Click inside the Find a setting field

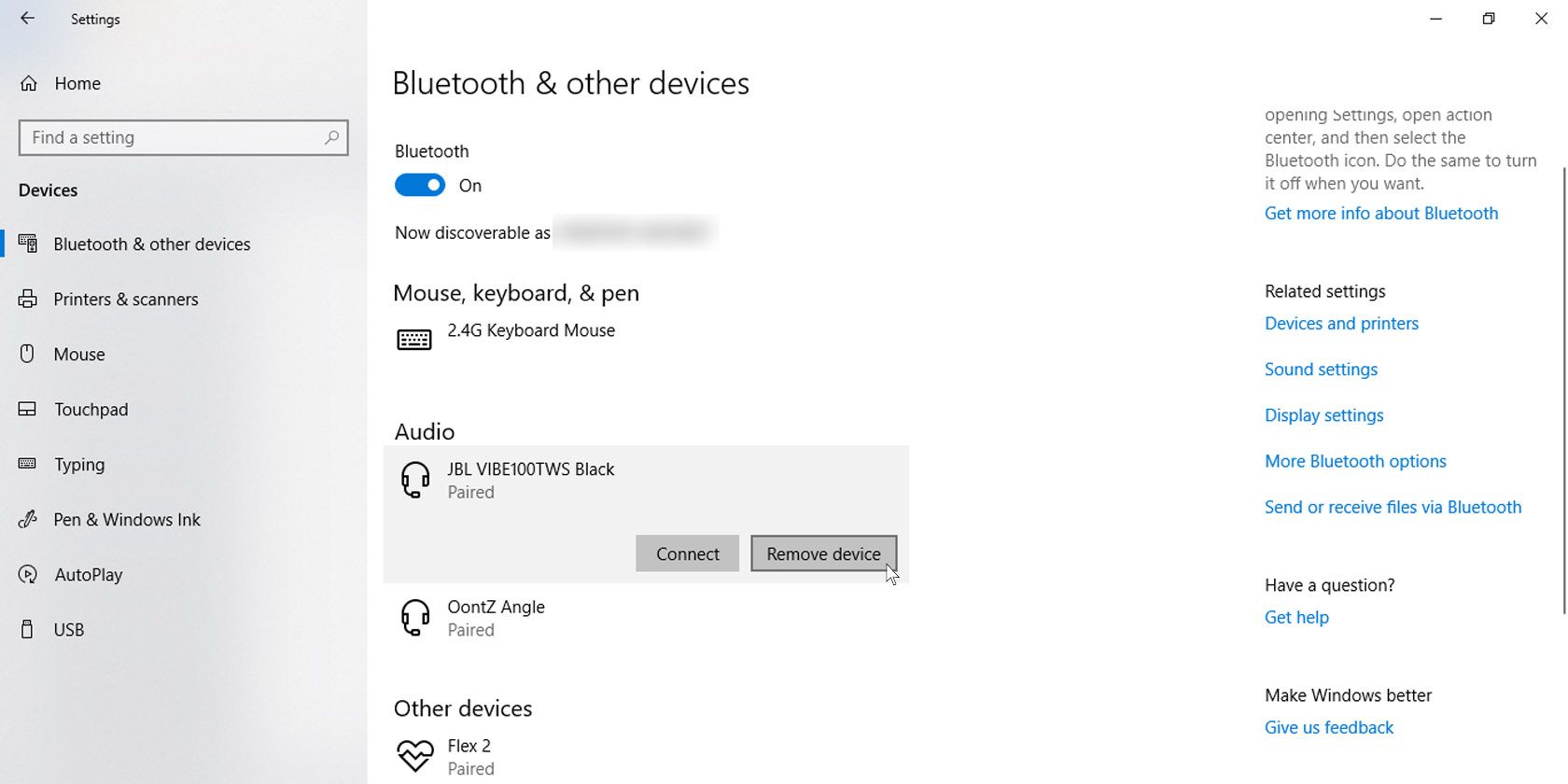click(168, 137)
